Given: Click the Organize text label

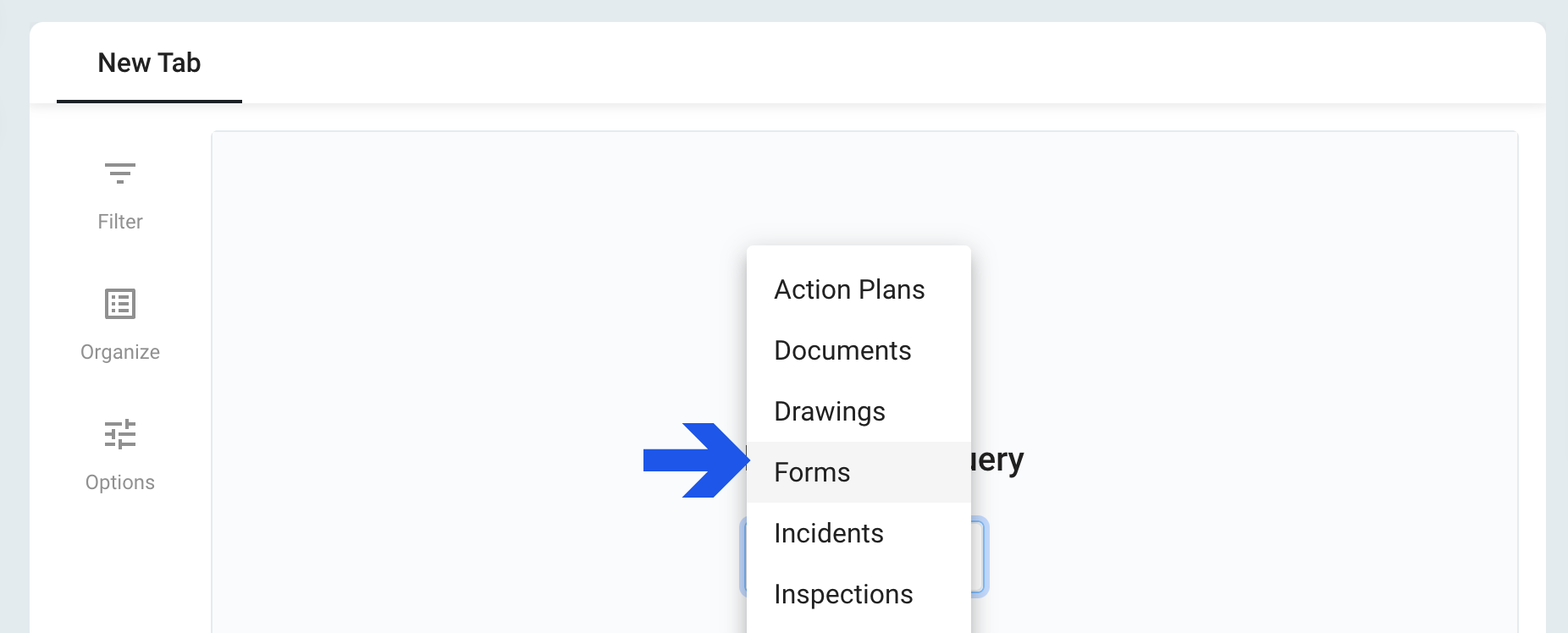Looking at the screenshot, I should (x=120, y=352).
